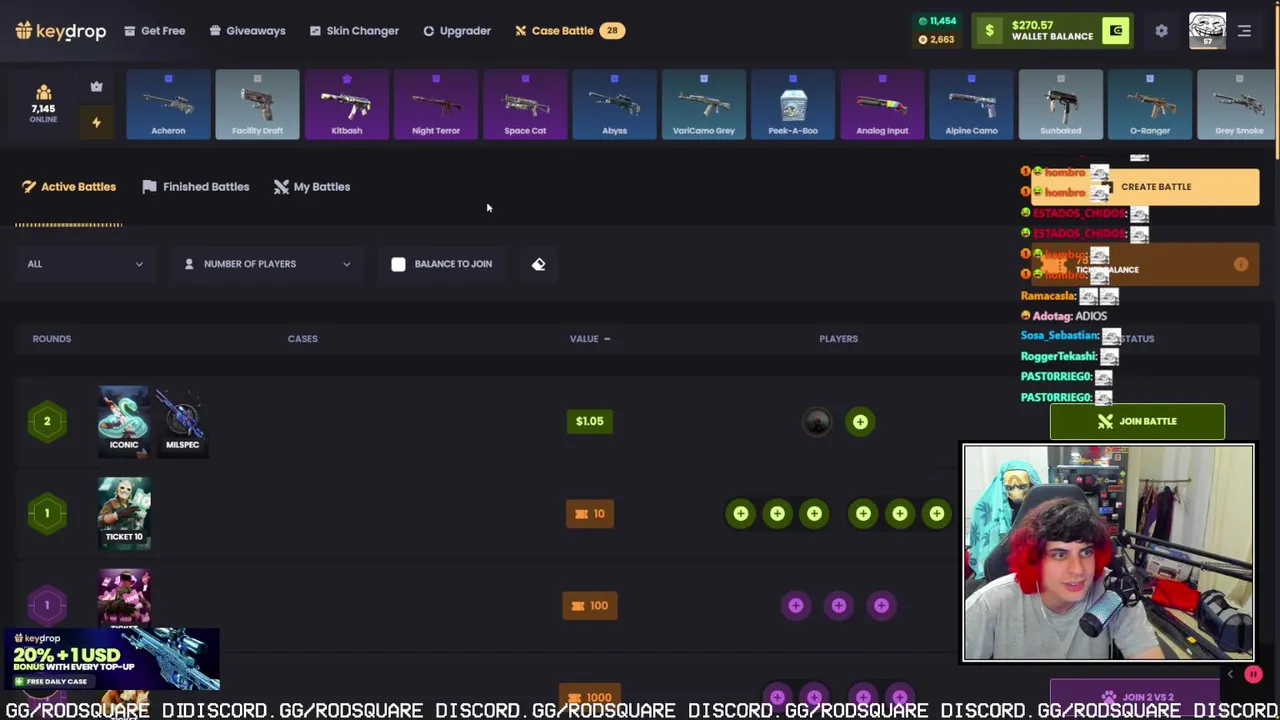1280x720 pixels.
Task: Select the Facility Draft drop item
Action: (257, 104)
